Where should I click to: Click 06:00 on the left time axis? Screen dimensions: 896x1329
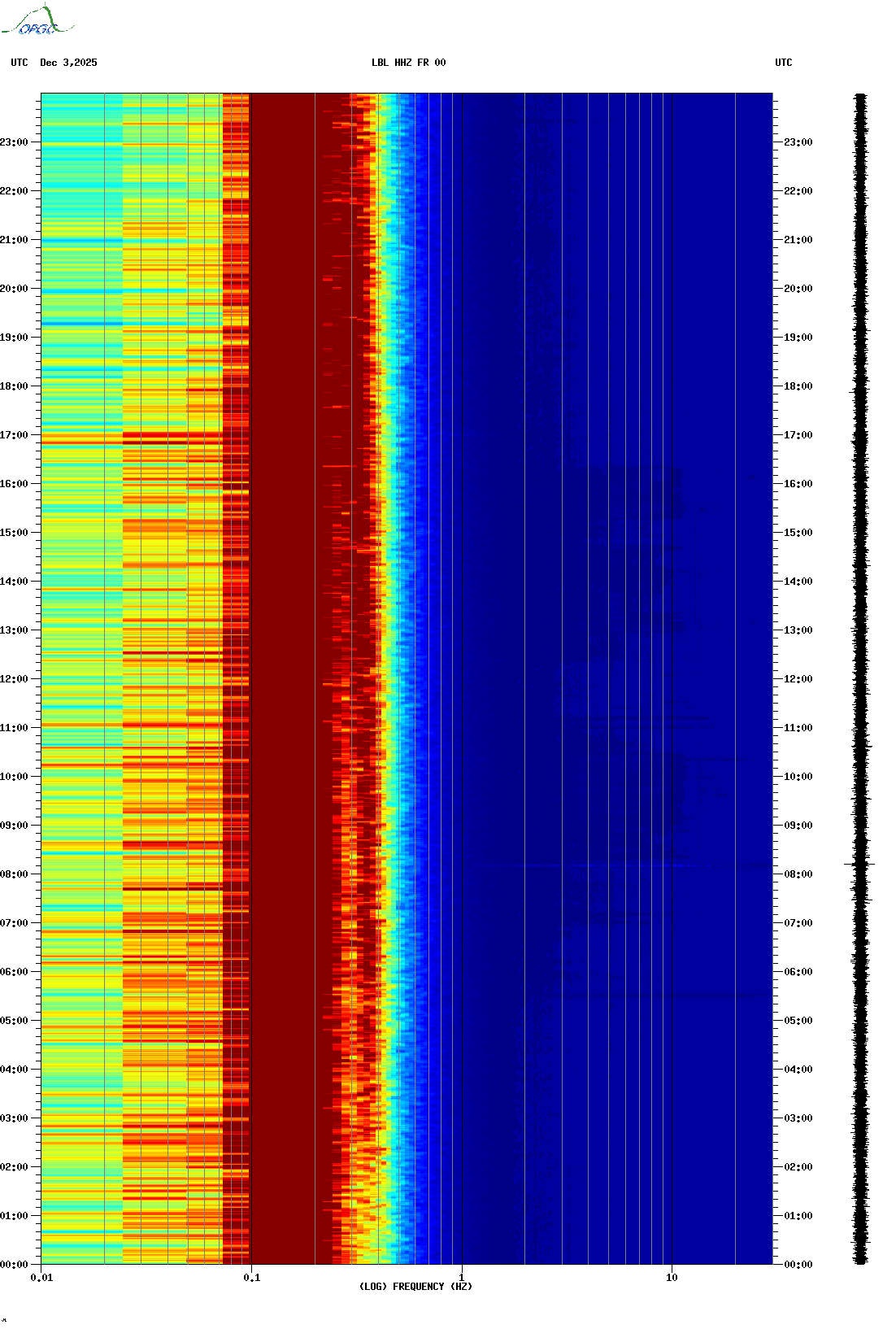pyautogui.click(x=14, y=972)
